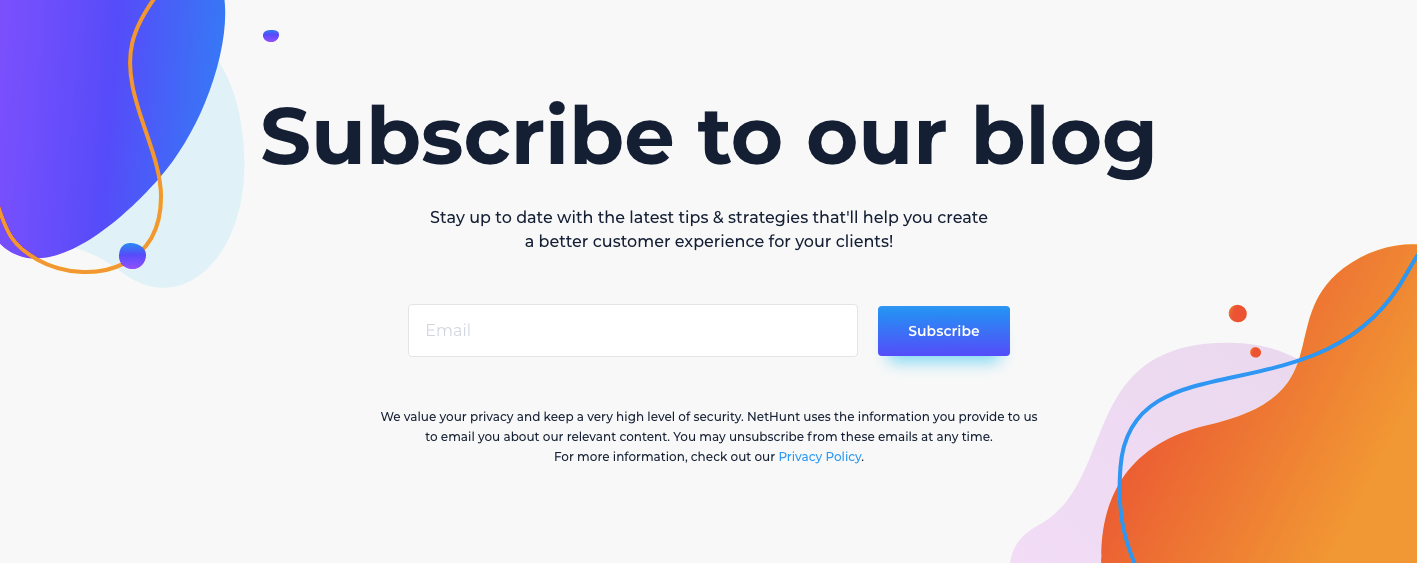Click the "We value your privacy" sentence

[561, 416]
